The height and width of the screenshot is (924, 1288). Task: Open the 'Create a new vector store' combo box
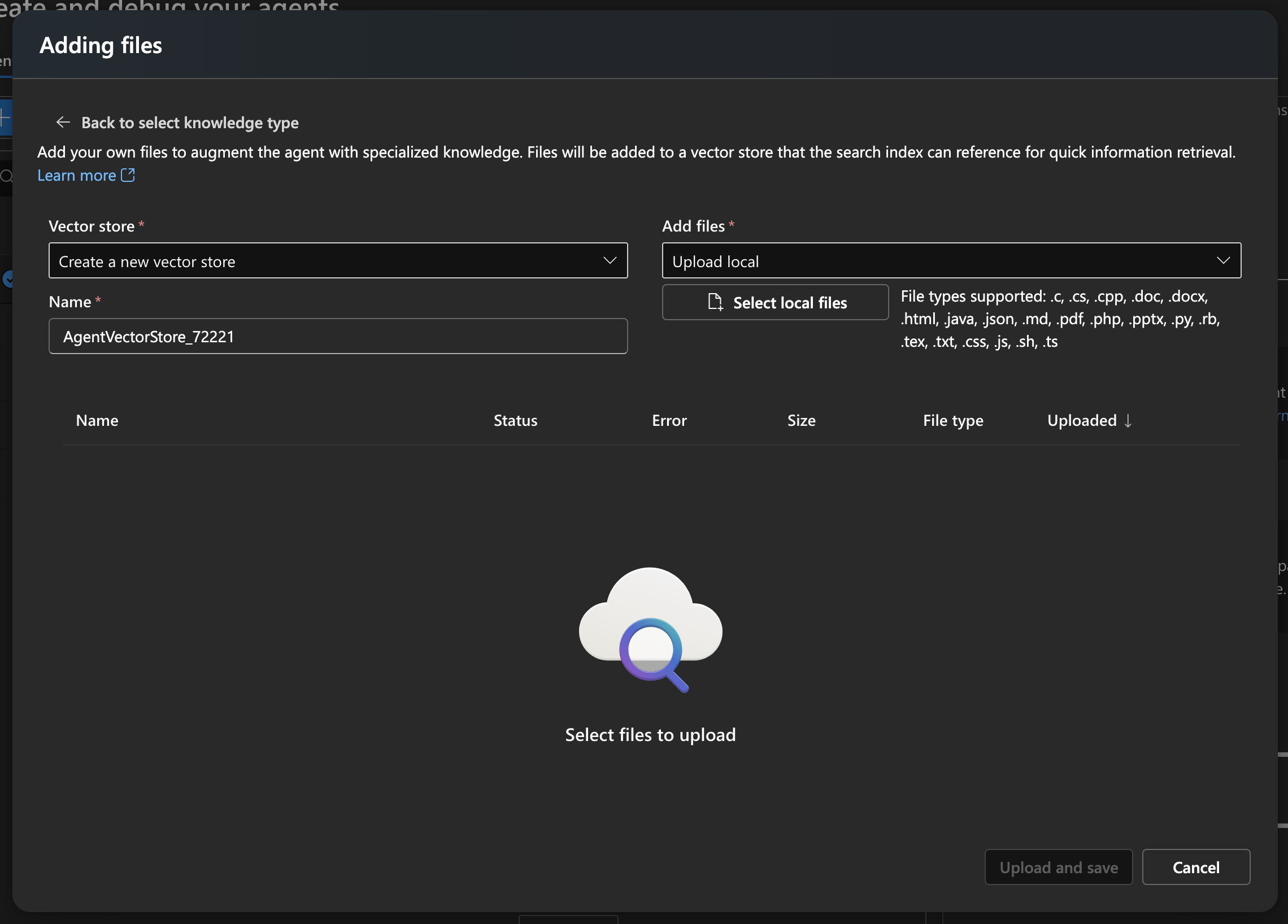tap(337, 261)
